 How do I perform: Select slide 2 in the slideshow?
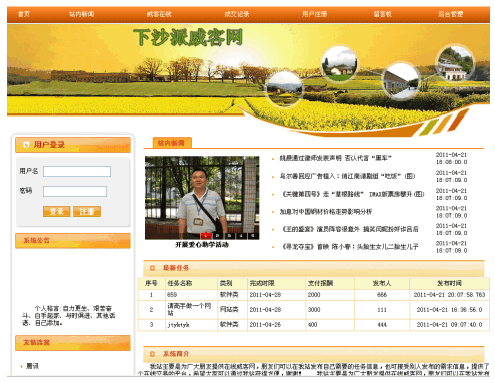pos(217,236)
